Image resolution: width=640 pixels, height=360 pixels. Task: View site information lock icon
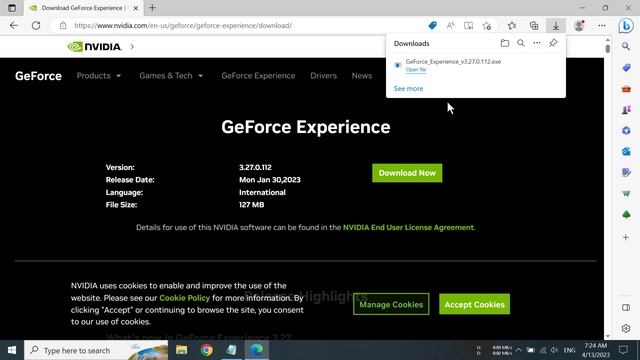63,25
